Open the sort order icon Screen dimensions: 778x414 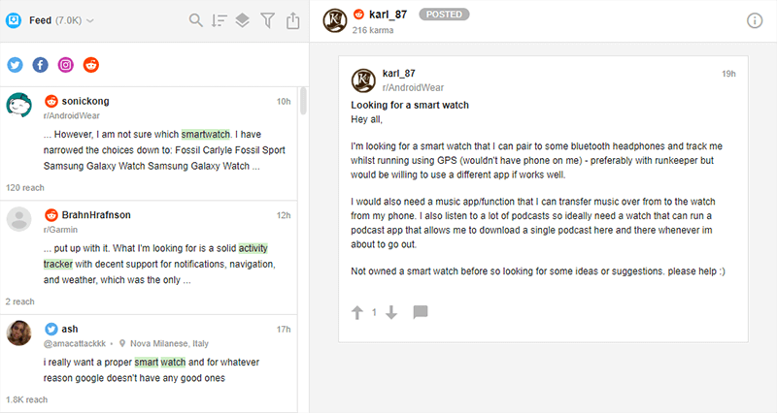point(219,20)
